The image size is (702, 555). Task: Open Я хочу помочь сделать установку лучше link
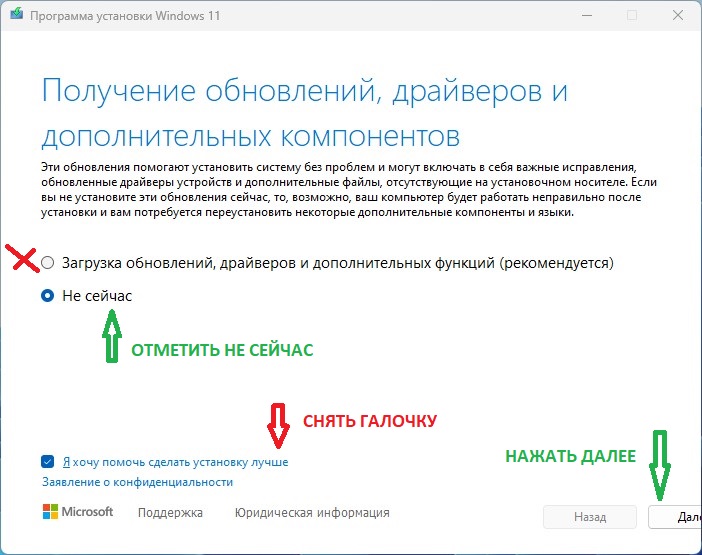175,462
